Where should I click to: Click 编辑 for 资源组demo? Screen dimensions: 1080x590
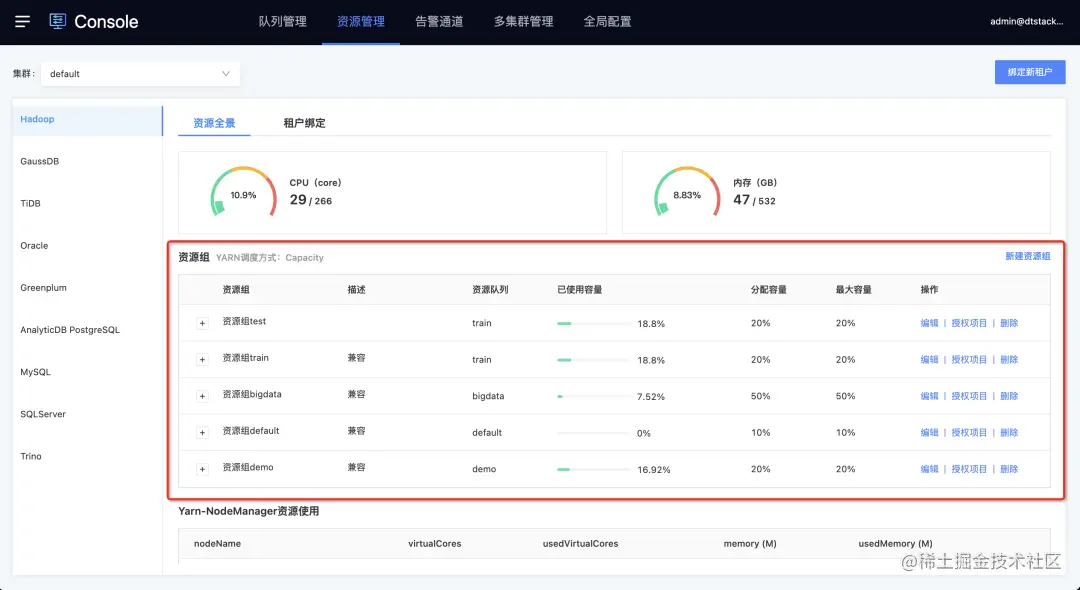coord(929,469)
